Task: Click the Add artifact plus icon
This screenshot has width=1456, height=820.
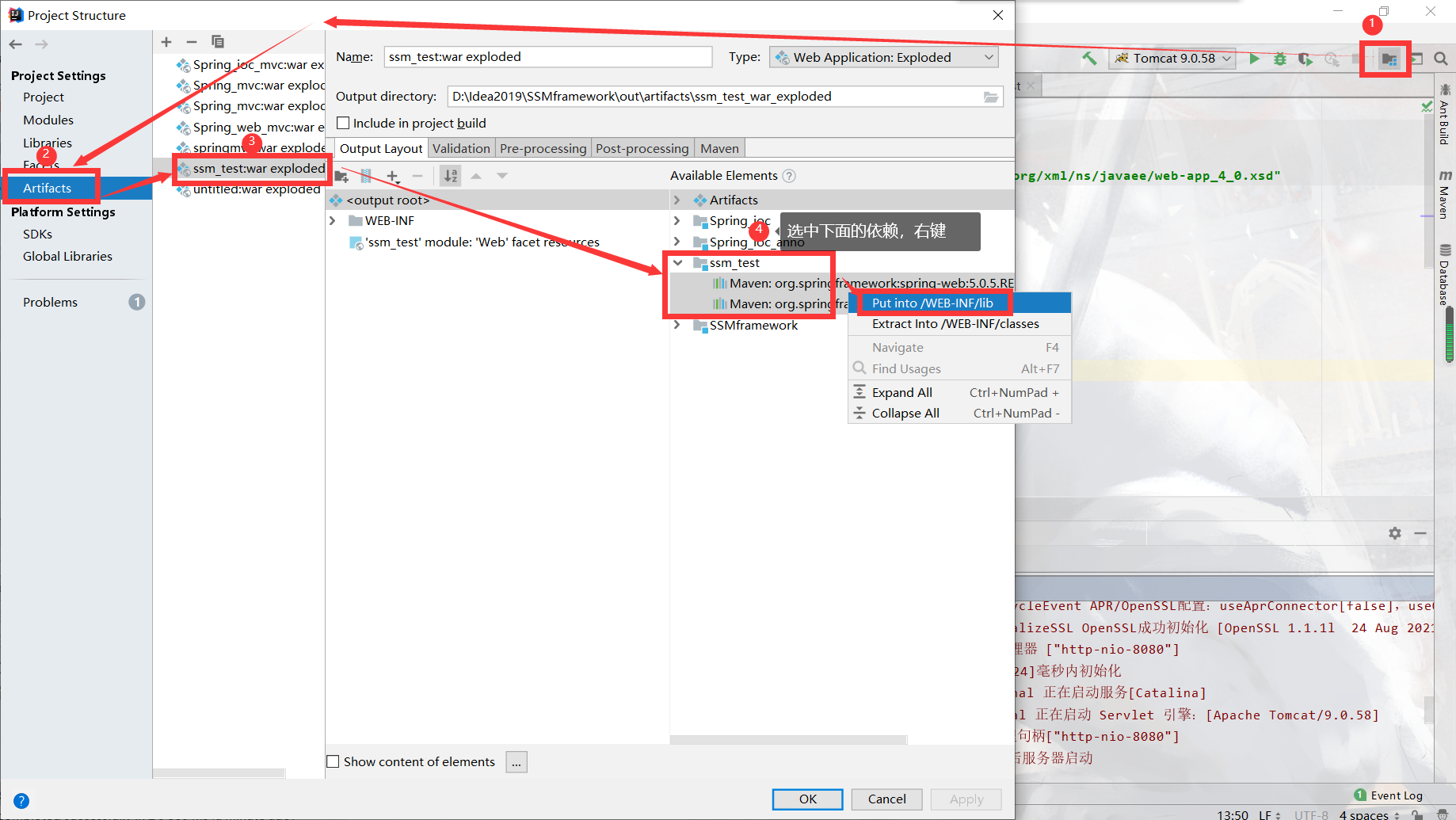Action: pos(166,42)
